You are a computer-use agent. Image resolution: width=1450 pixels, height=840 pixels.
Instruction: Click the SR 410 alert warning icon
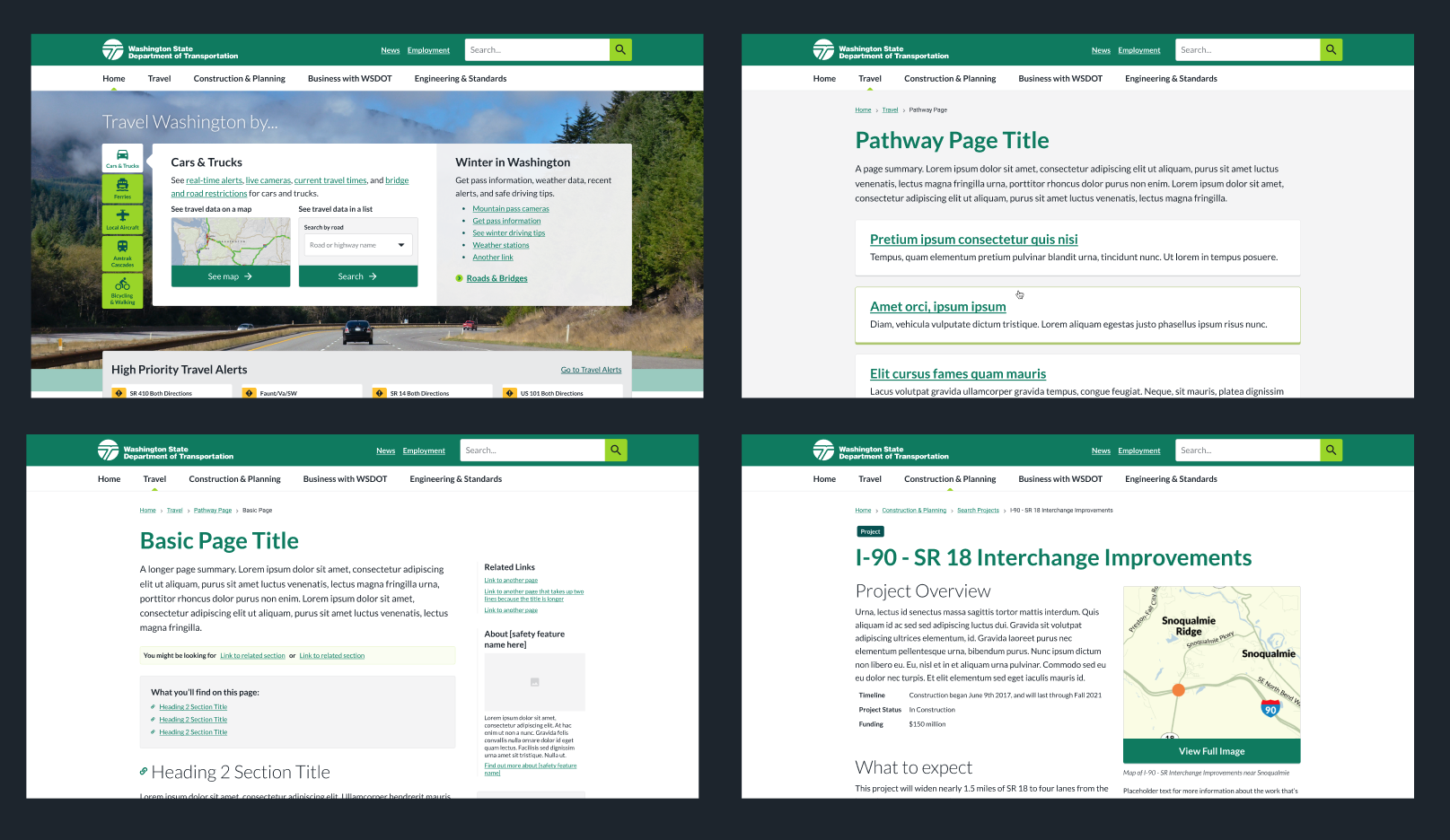pos(119,393)
